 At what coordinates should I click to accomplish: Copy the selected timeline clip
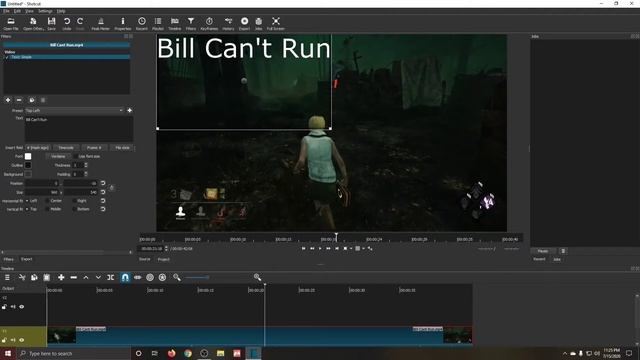(34, 278)
